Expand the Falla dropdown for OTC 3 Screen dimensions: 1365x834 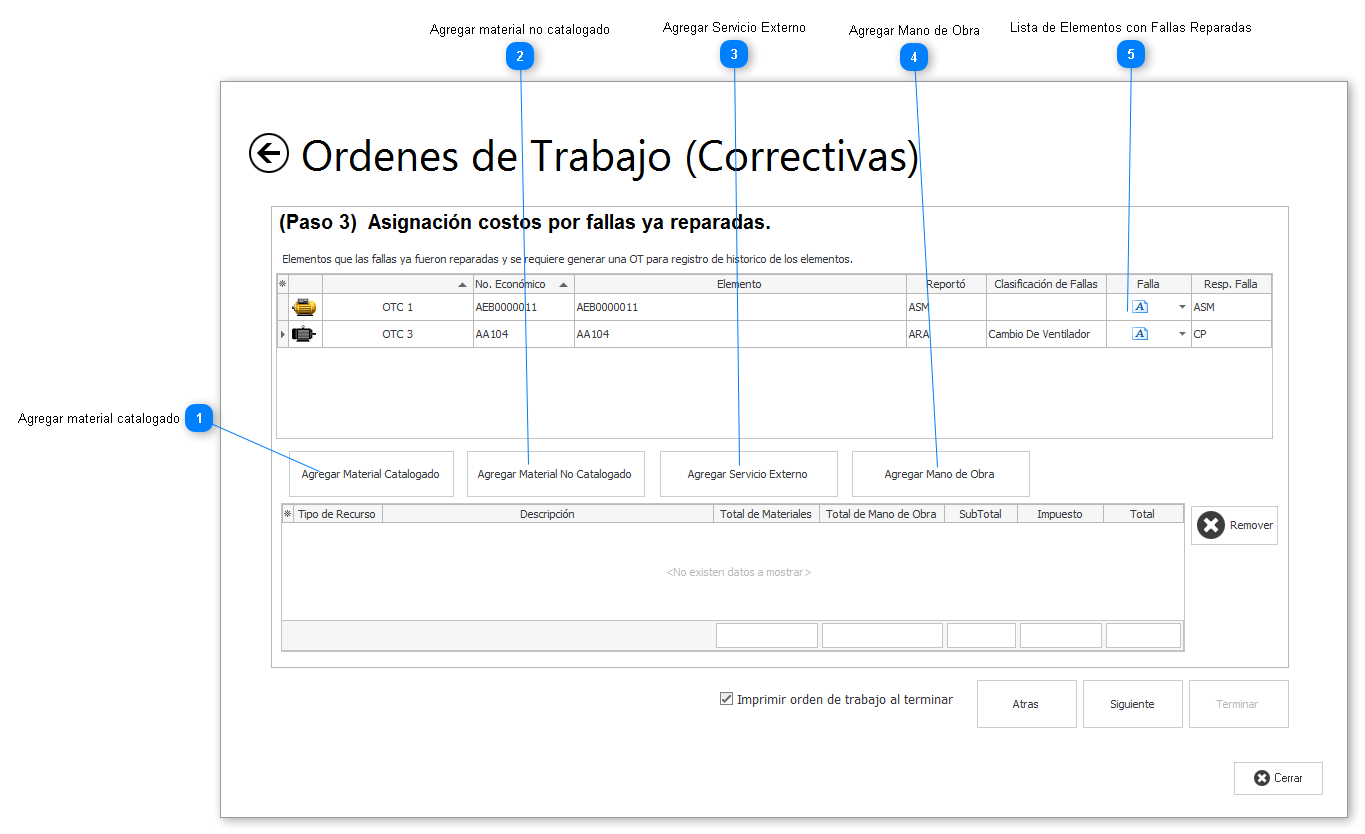[x=1182, y=334]
